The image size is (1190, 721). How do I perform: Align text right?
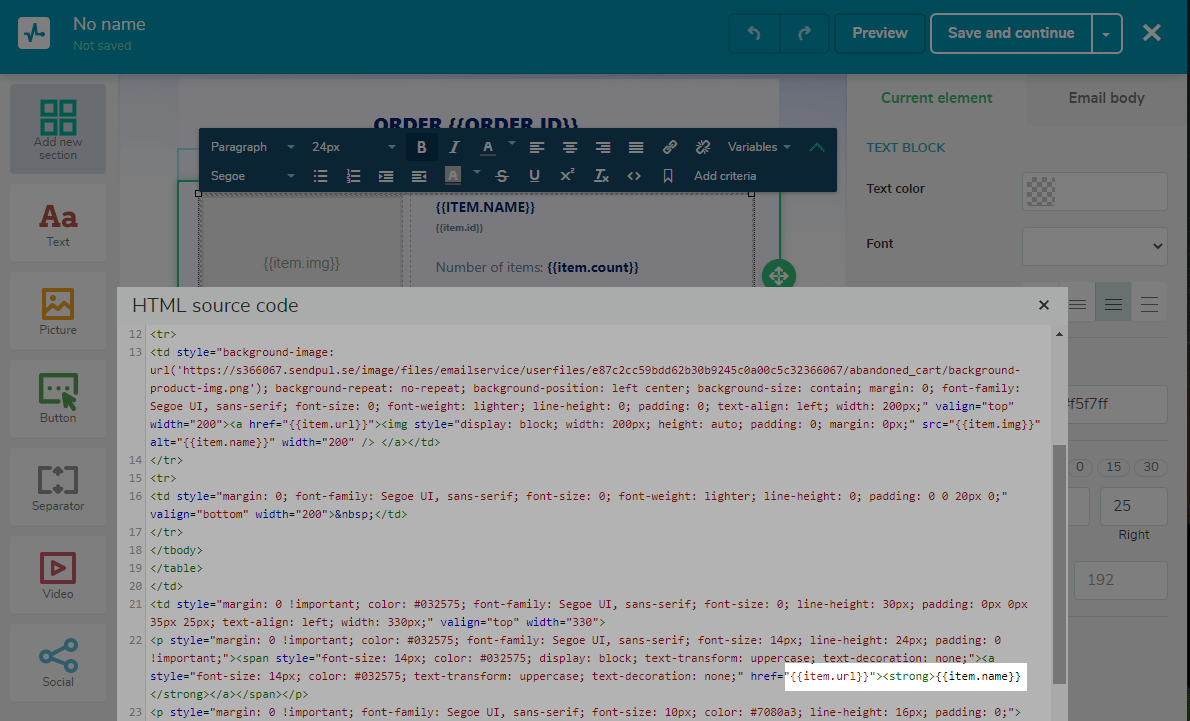603,147
